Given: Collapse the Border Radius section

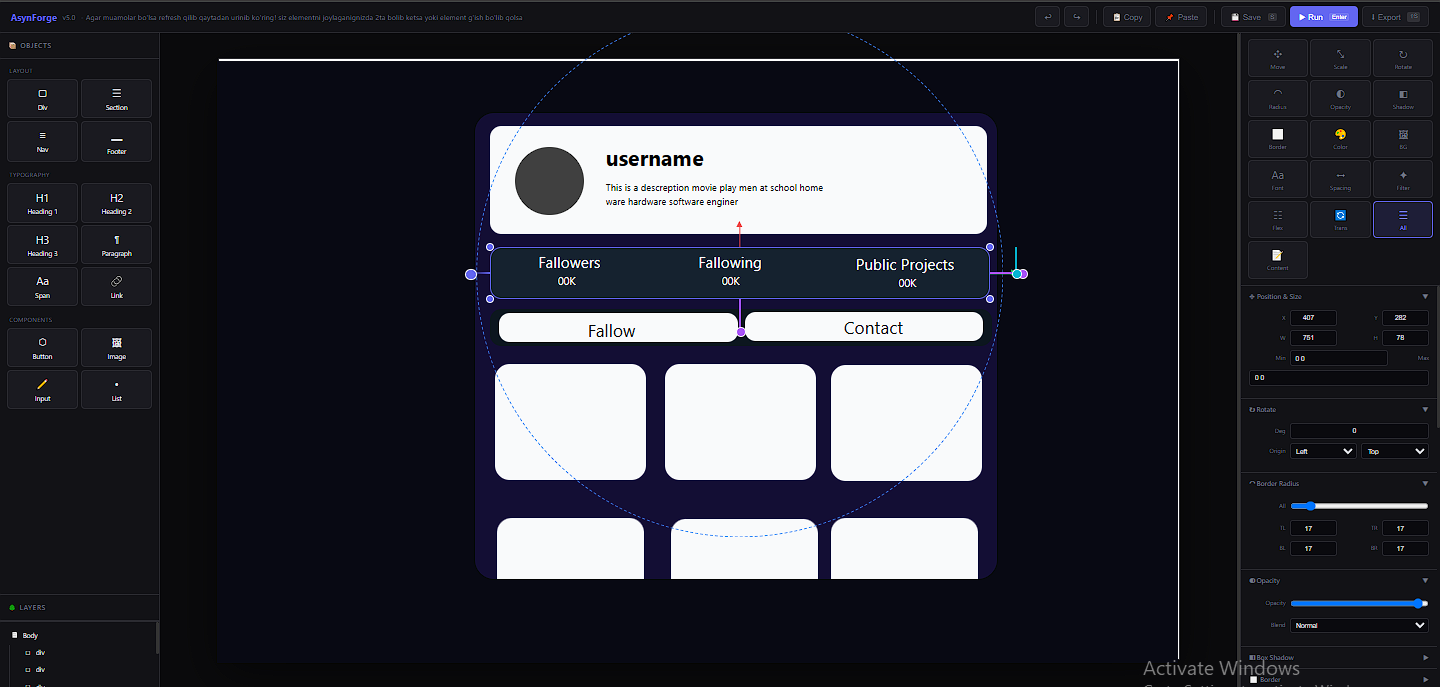Looking at the screenshot, I should tap(1425, 483).
